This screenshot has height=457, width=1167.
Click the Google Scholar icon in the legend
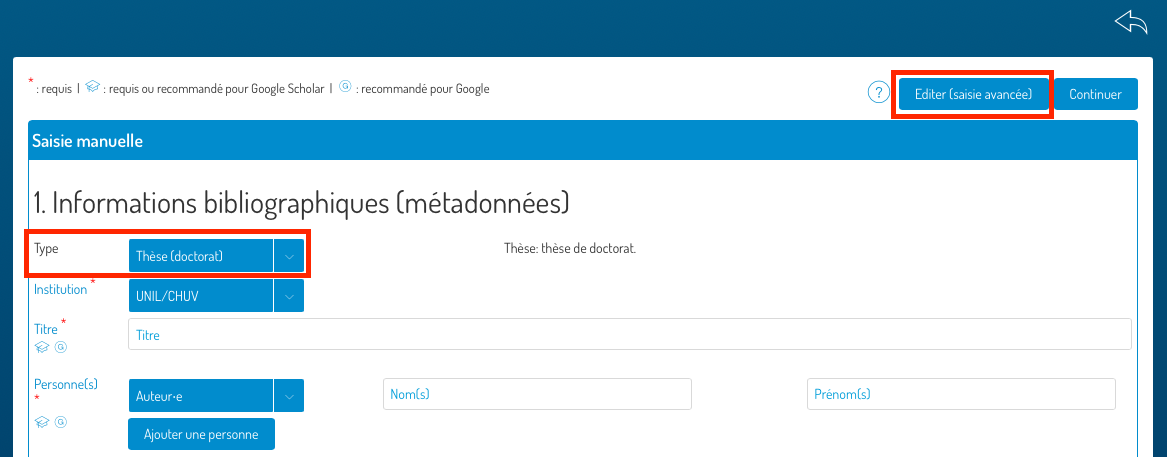pos(92,88)
